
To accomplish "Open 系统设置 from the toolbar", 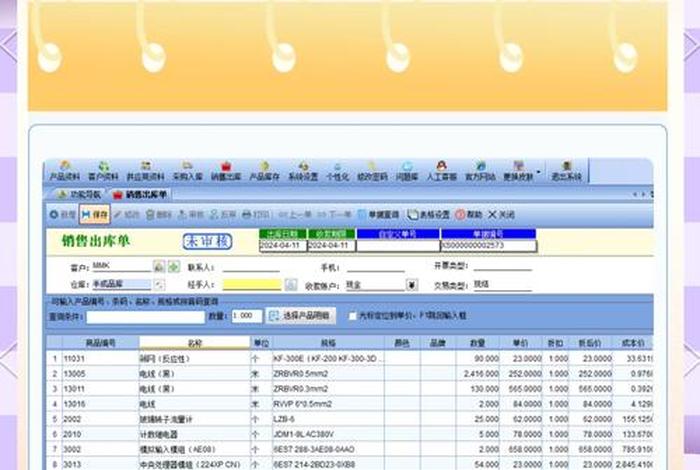I will pyautogui.click(x=303, y=170).
